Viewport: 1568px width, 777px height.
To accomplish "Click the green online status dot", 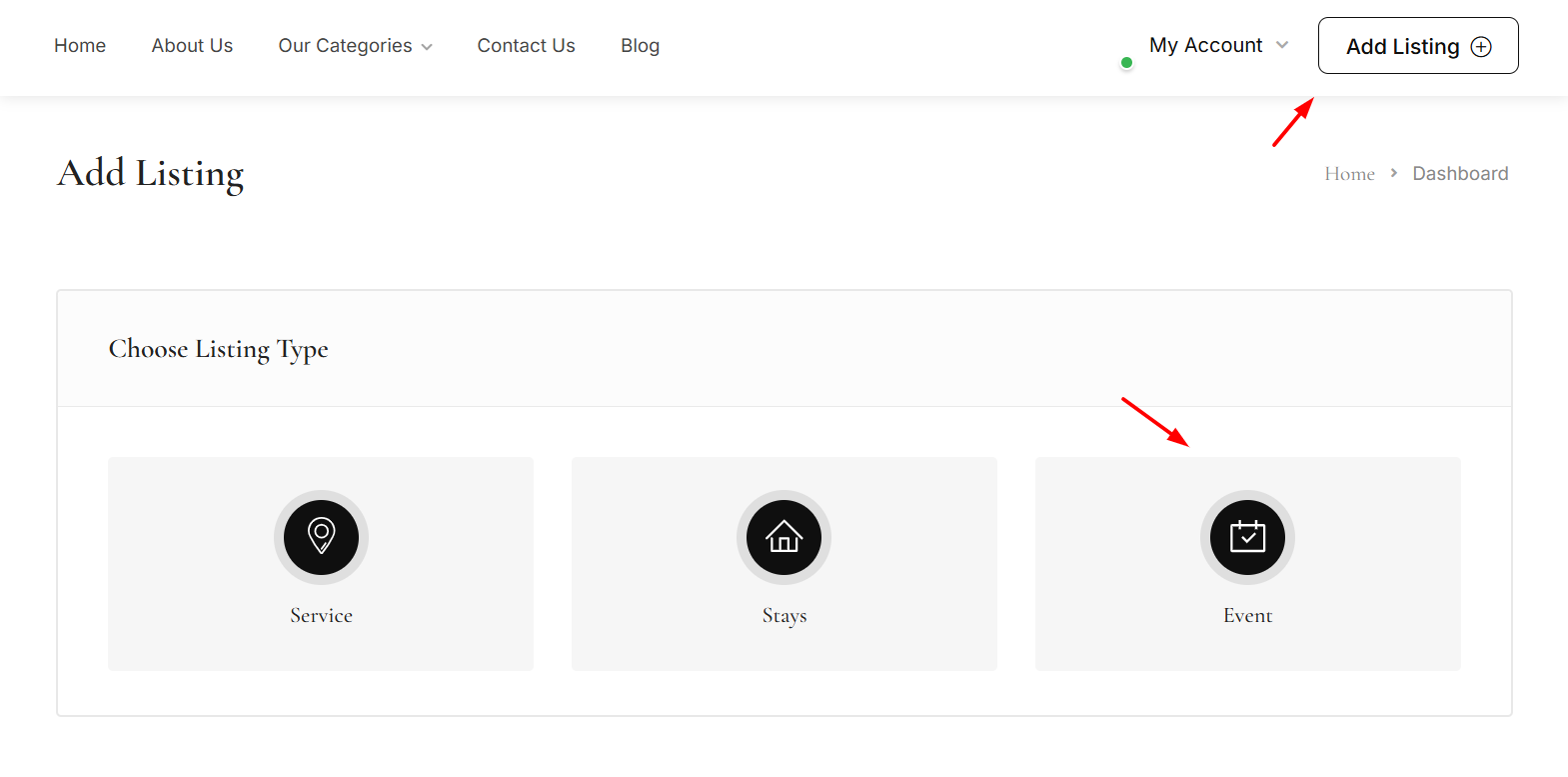I will pyautogui.click(x=1126, y=63).
